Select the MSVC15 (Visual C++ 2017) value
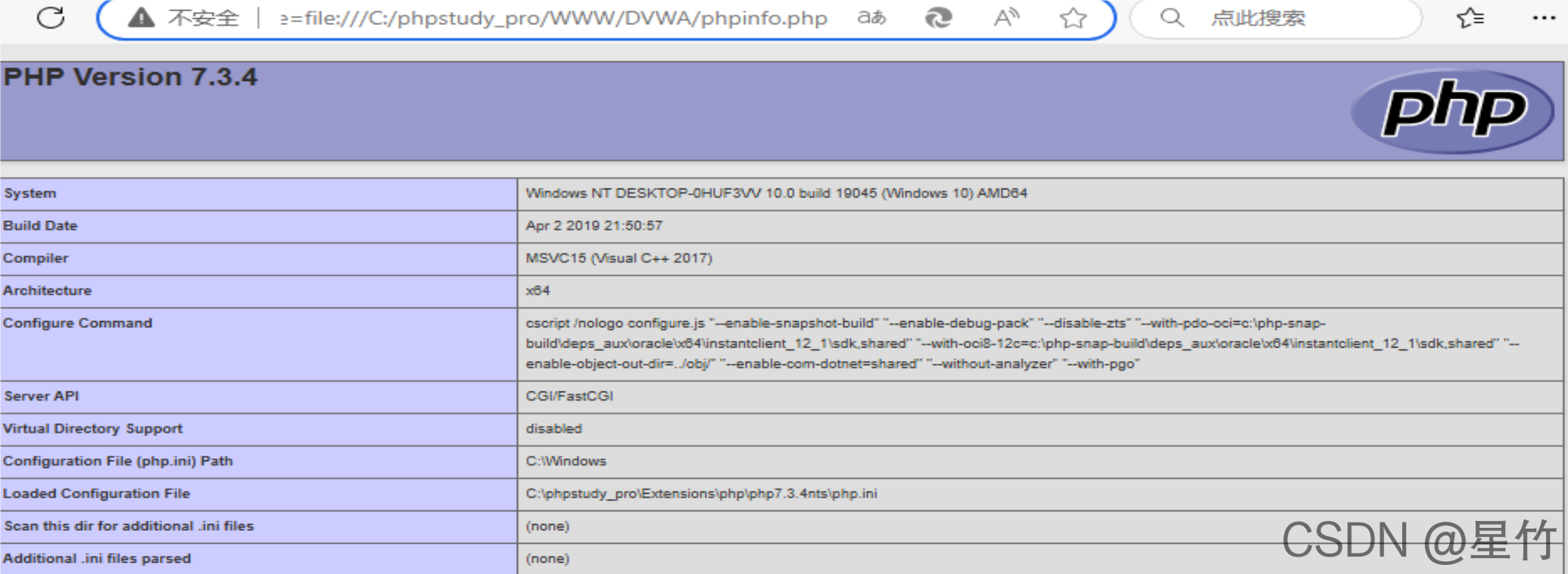 (x=619, y=258)
